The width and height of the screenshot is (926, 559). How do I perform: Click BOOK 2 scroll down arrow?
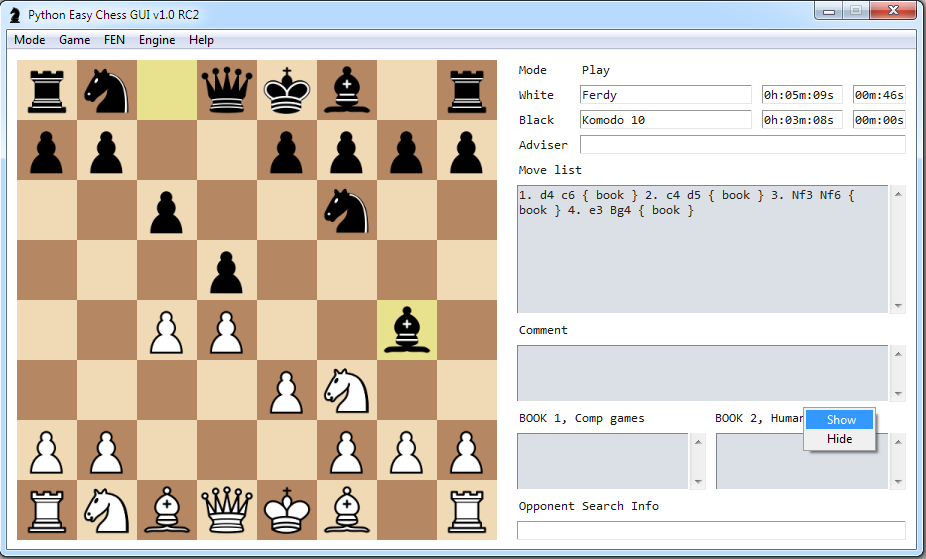(x=898, y=482)
